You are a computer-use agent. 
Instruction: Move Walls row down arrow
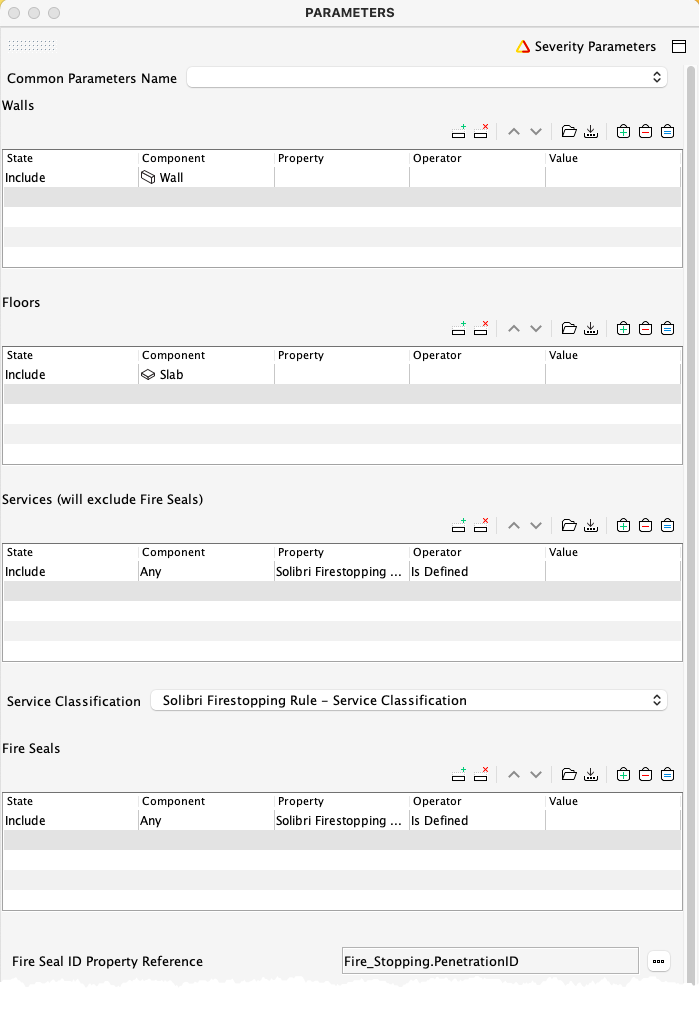(536, 132)
